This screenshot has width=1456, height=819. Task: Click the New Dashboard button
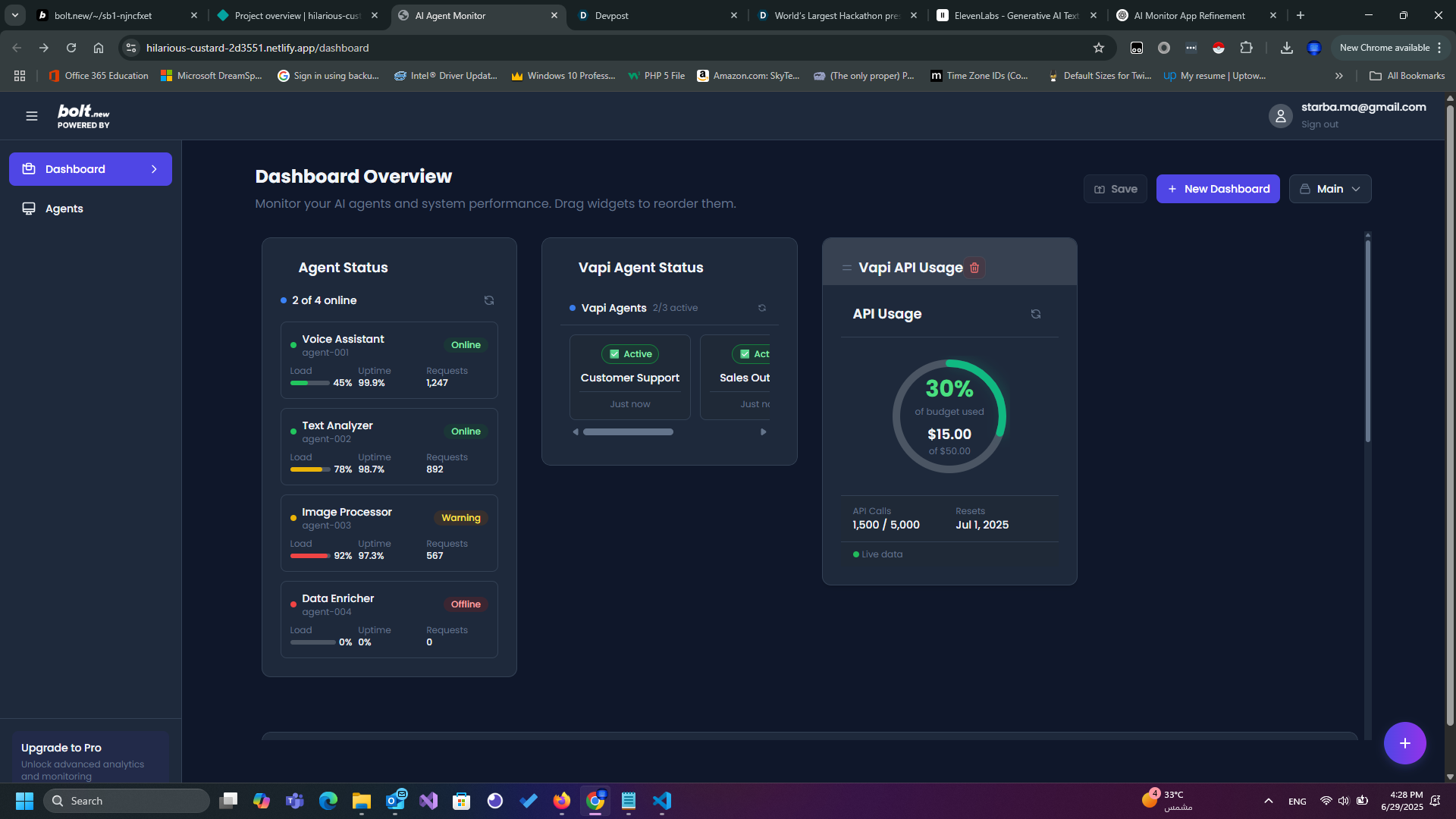(x=1217, y=189)
